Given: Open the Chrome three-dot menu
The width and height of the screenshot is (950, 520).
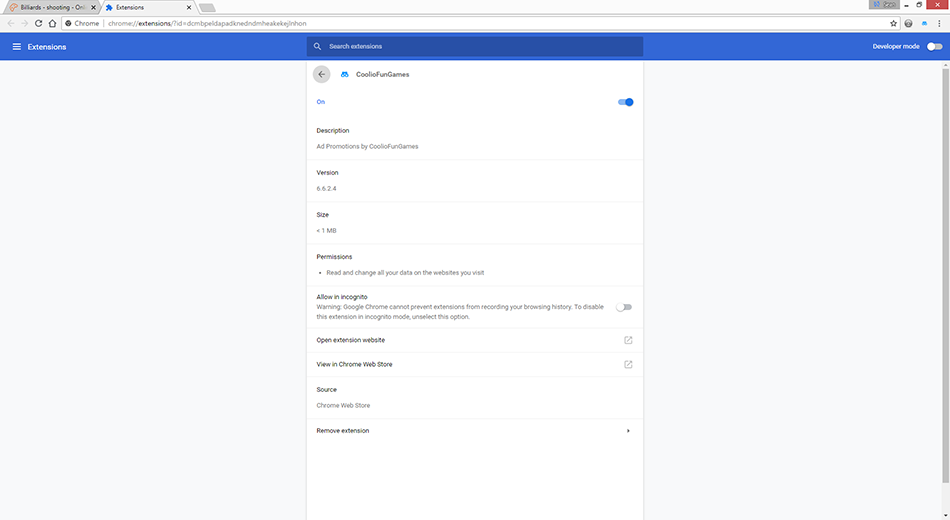Looking at the screenshot, I should 940,23.
